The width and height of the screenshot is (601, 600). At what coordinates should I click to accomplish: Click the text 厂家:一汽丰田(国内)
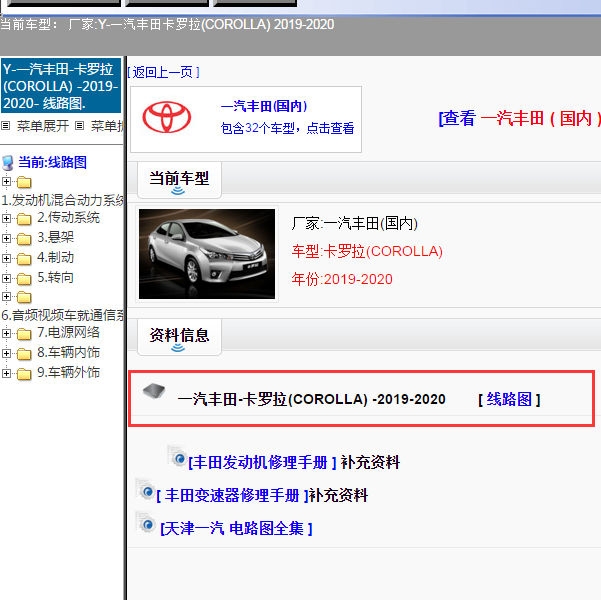(354, 224)
